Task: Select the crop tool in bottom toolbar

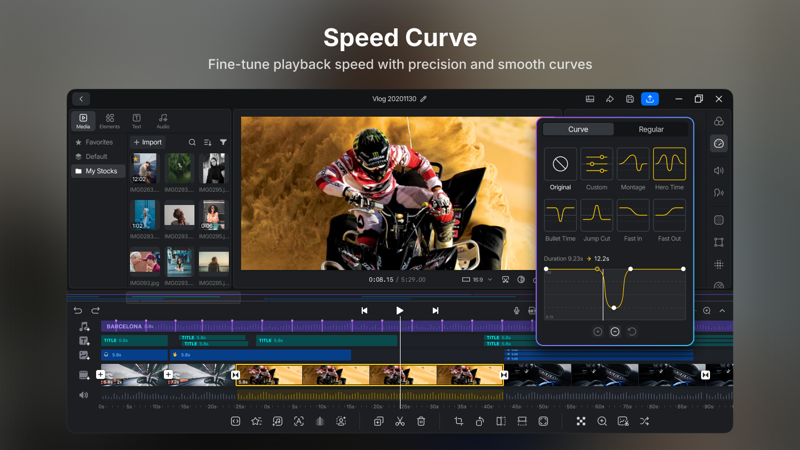Action: [459, 421]
